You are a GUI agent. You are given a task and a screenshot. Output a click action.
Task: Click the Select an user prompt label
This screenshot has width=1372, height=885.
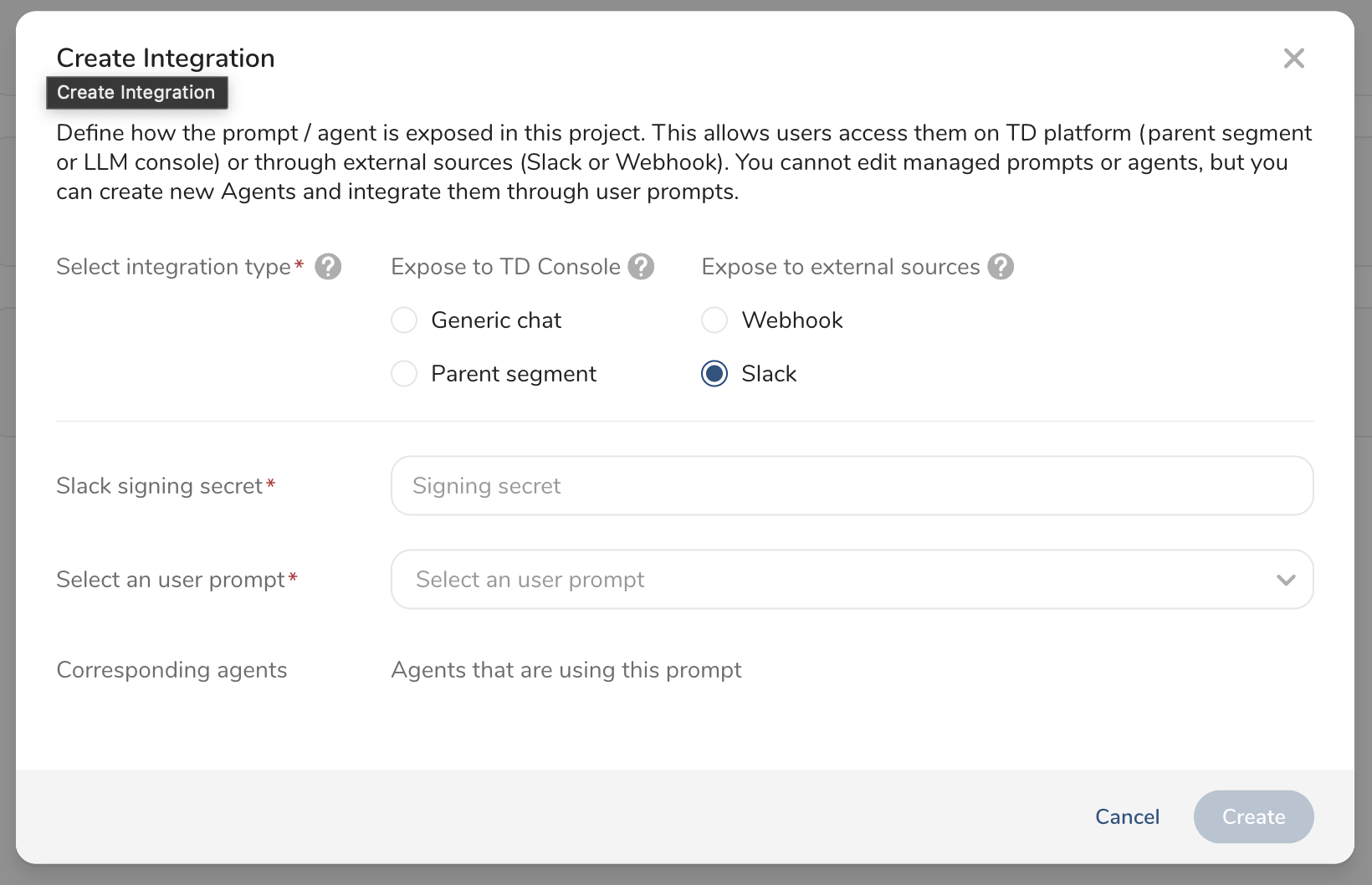point(171,580)
